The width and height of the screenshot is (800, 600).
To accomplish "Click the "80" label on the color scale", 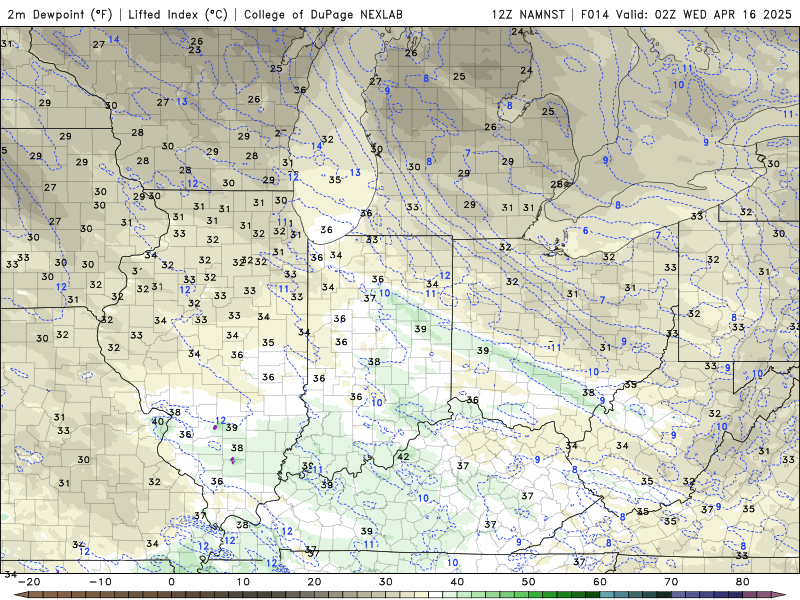I will point(743,582).
